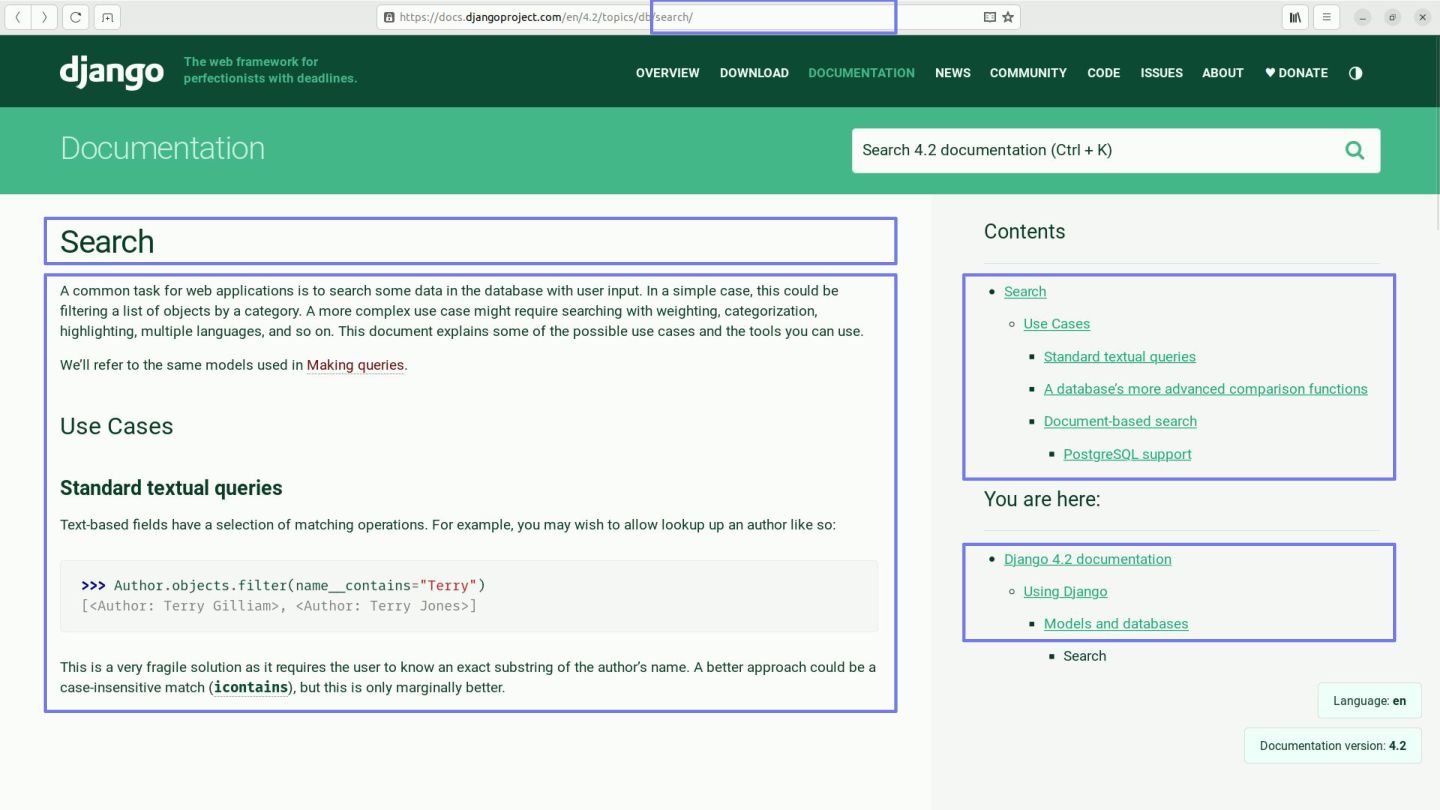Go forward using the browser forward arrow

[x=44, y=17]
